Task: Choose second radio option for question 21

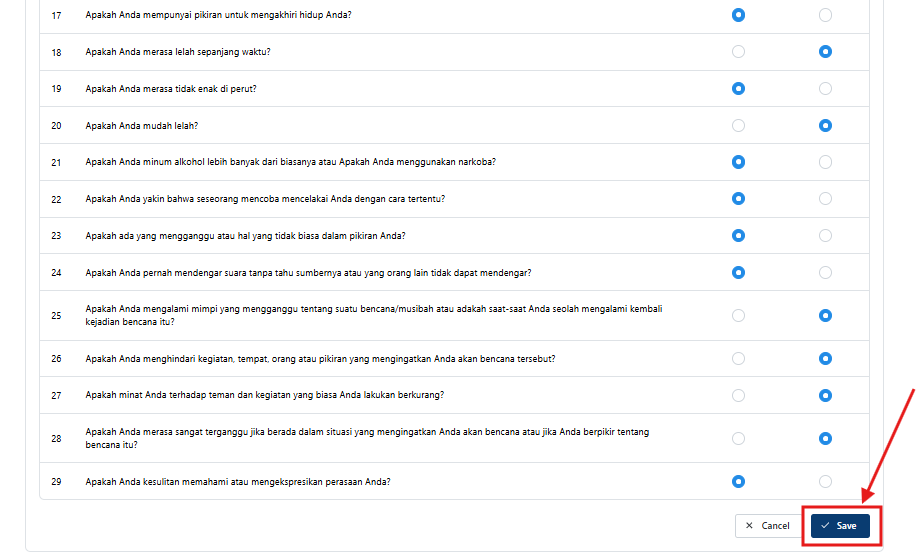Action: [x=825, y=162]
